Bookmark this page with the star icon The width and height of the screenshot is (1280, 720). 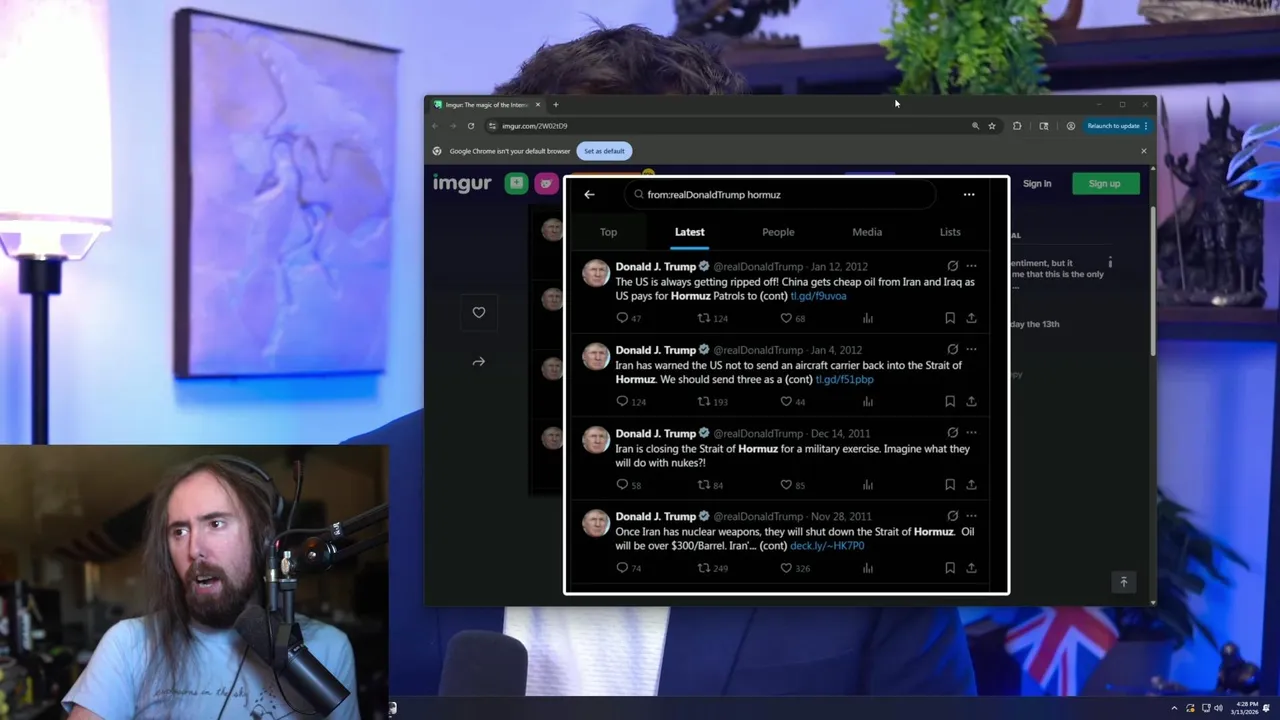click(x=992, y=126)
